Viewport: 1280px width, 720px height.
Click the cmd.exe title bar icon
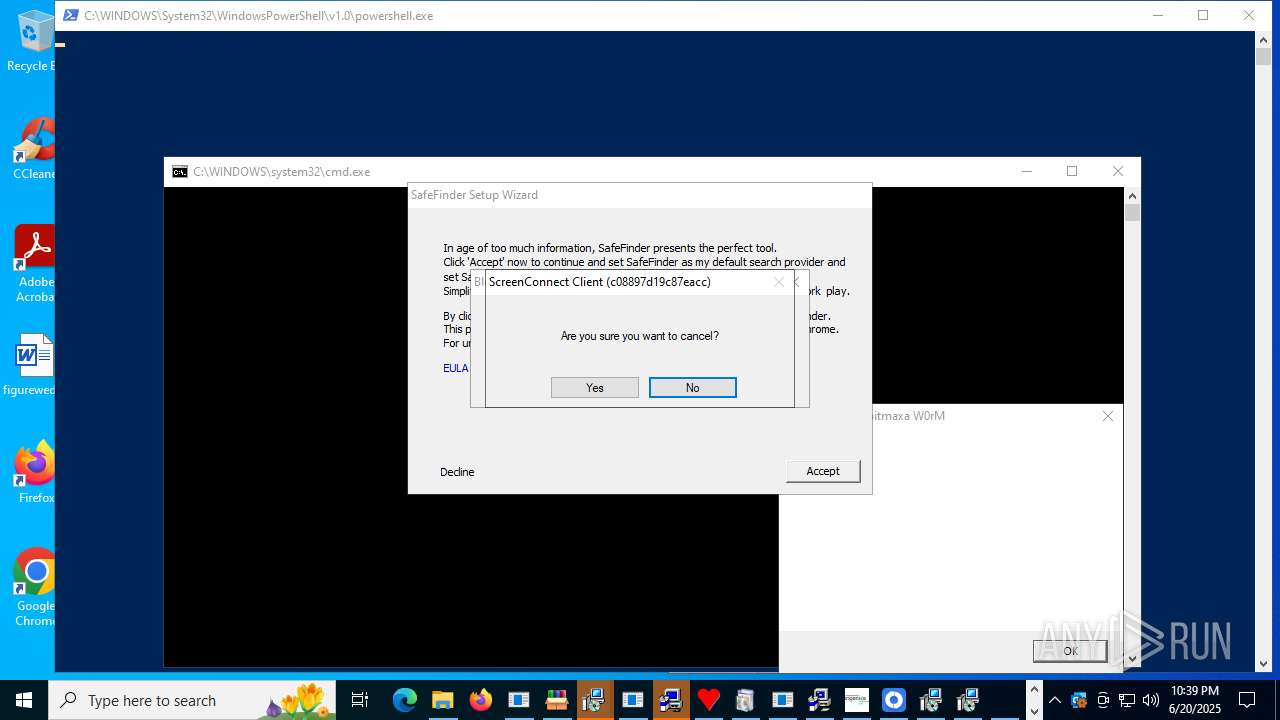pos(180,172)
